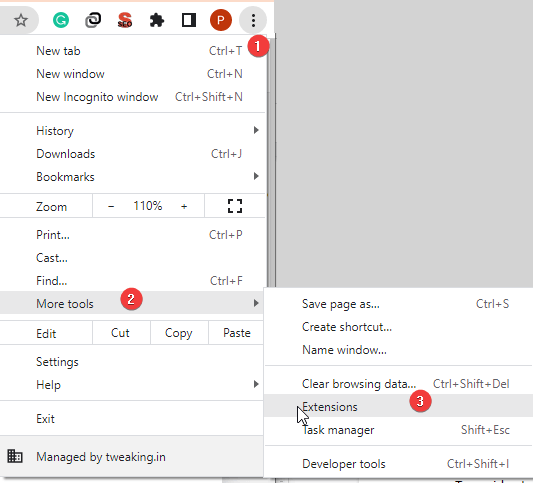Viewport: 533px width, 483px height.
Task: Expand the Help submenu
Action: [132, 385]
